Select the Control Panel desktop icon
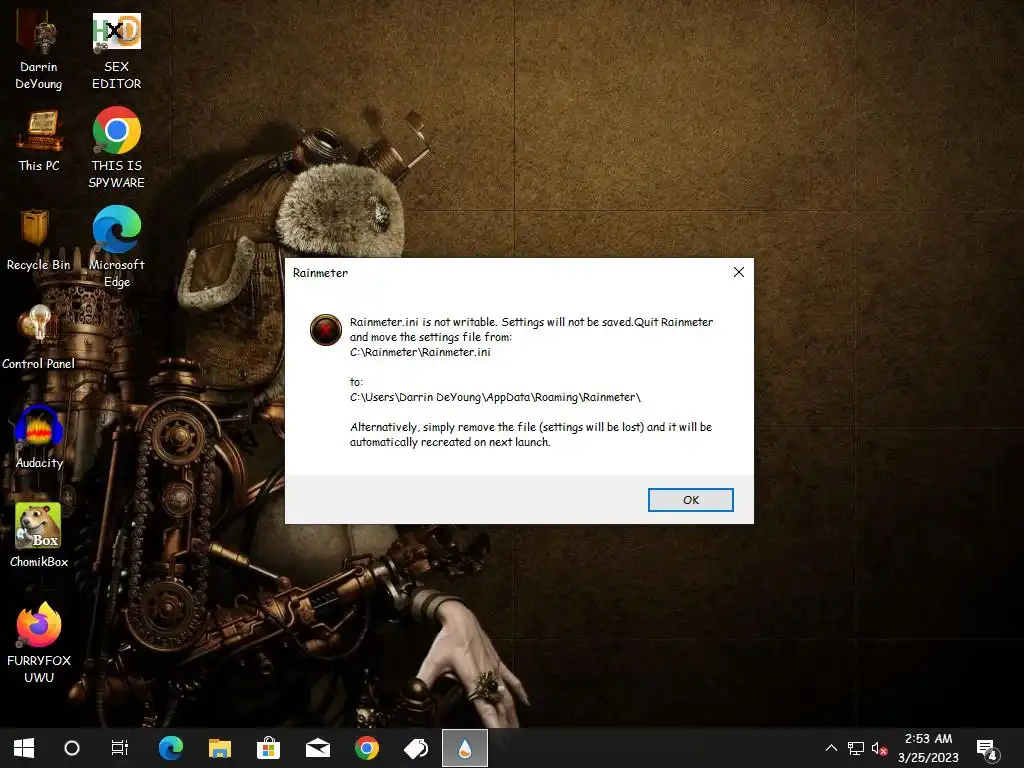The width and height of the screenshot is (1024, 768). 39,338
